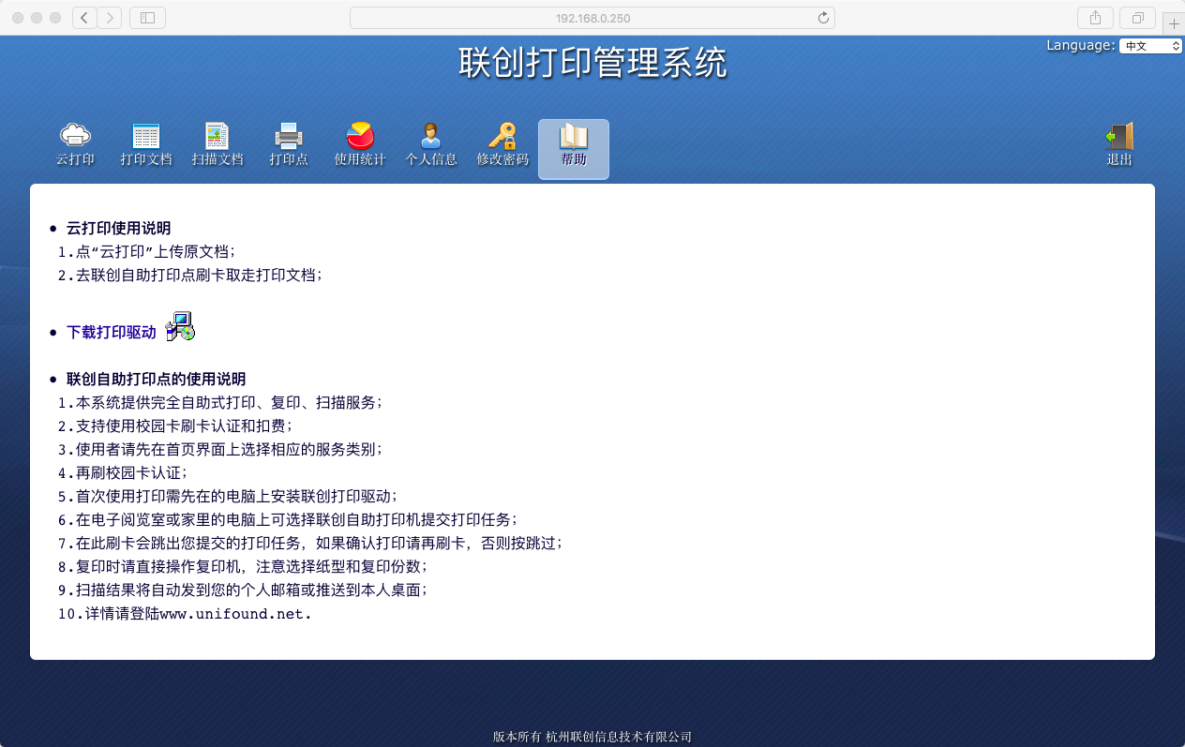The width and height of the screenshot is (1185, 747).
Task: View 使用统计 usage statistics chart icon
Action: pos(359,136)
